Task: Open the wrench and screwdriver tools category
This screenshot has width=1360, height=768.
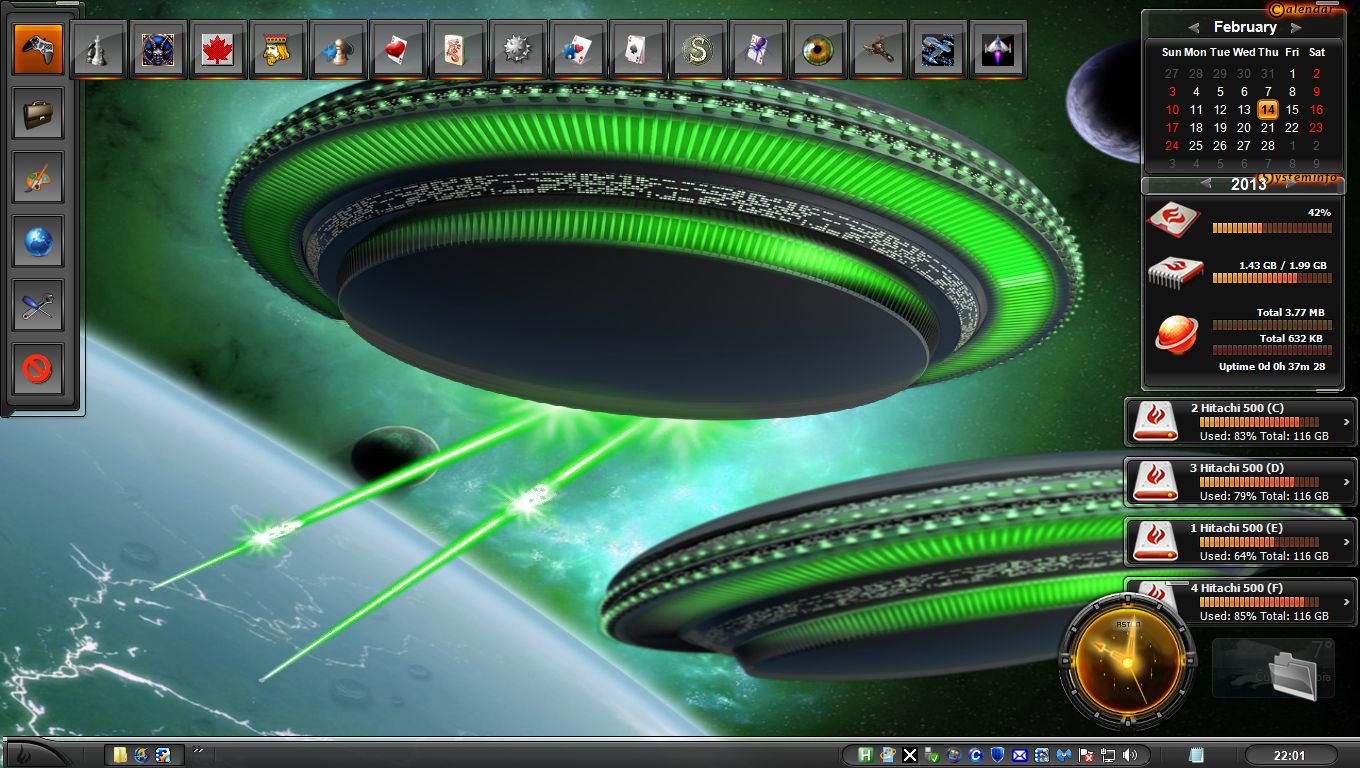Action: coord(39,306)
